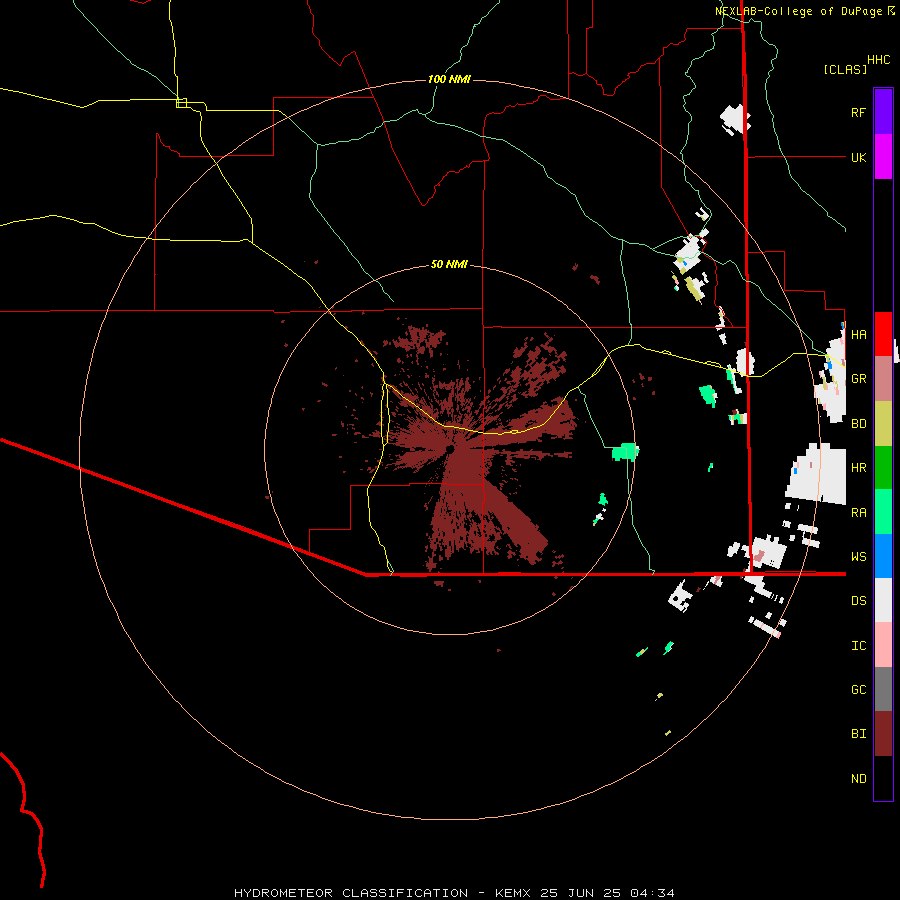Click the large white dry snow echo at right
The height and width of the screenshot is (900, 900).
[x=816, y=474]
